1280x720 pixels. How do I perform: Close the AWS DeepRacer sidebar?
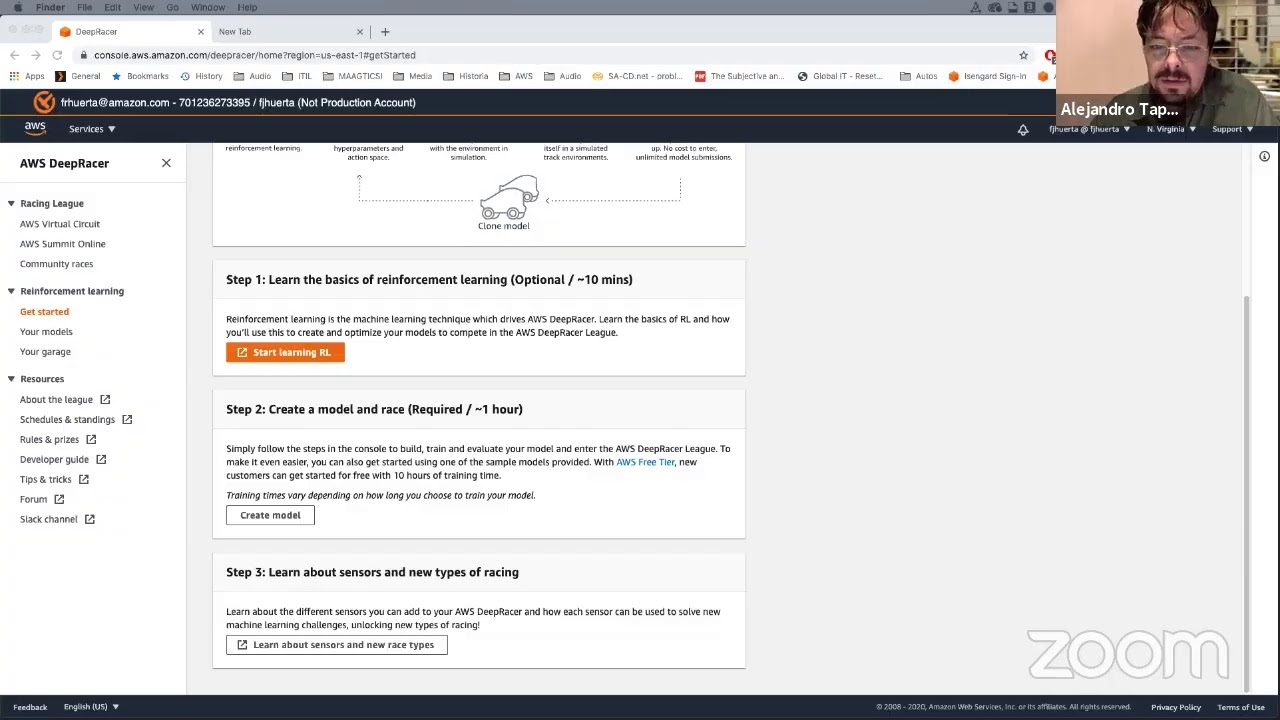pos(166,163)
